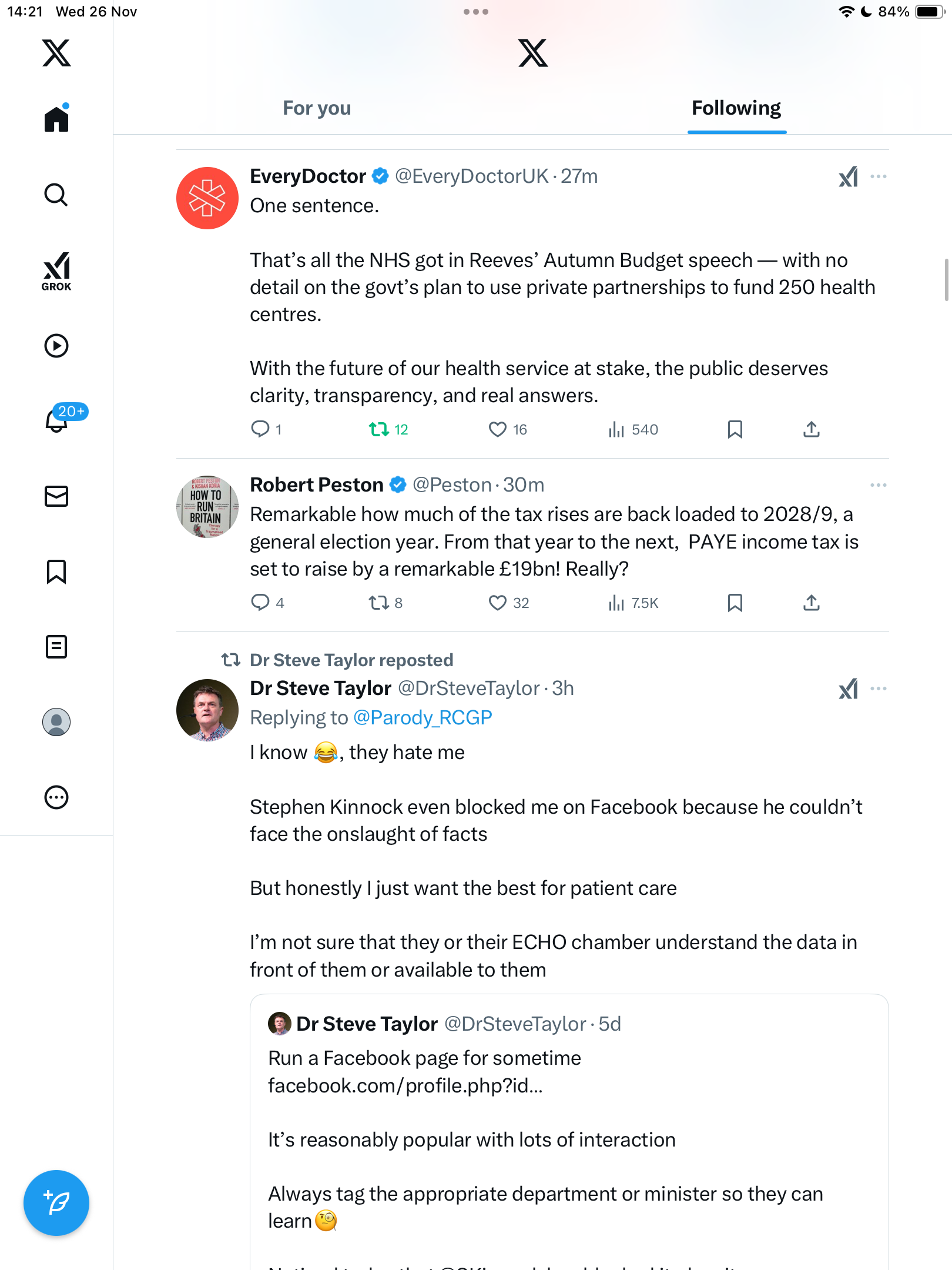Screen dimensions: 952x1270
Task: Tap the compose new post button
Action: coord(56,1203)
